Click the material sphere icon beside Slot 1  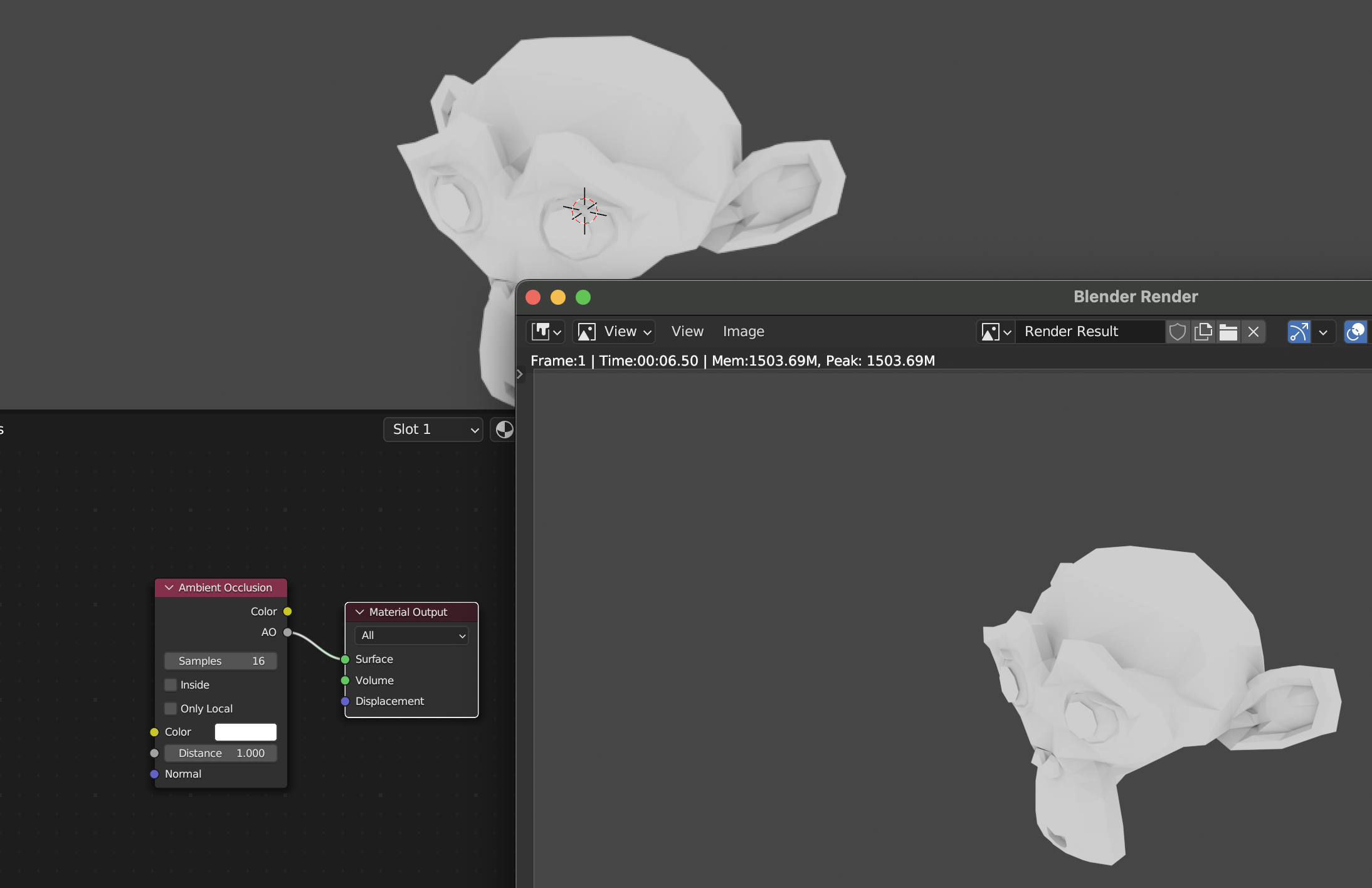coord(504,430)
